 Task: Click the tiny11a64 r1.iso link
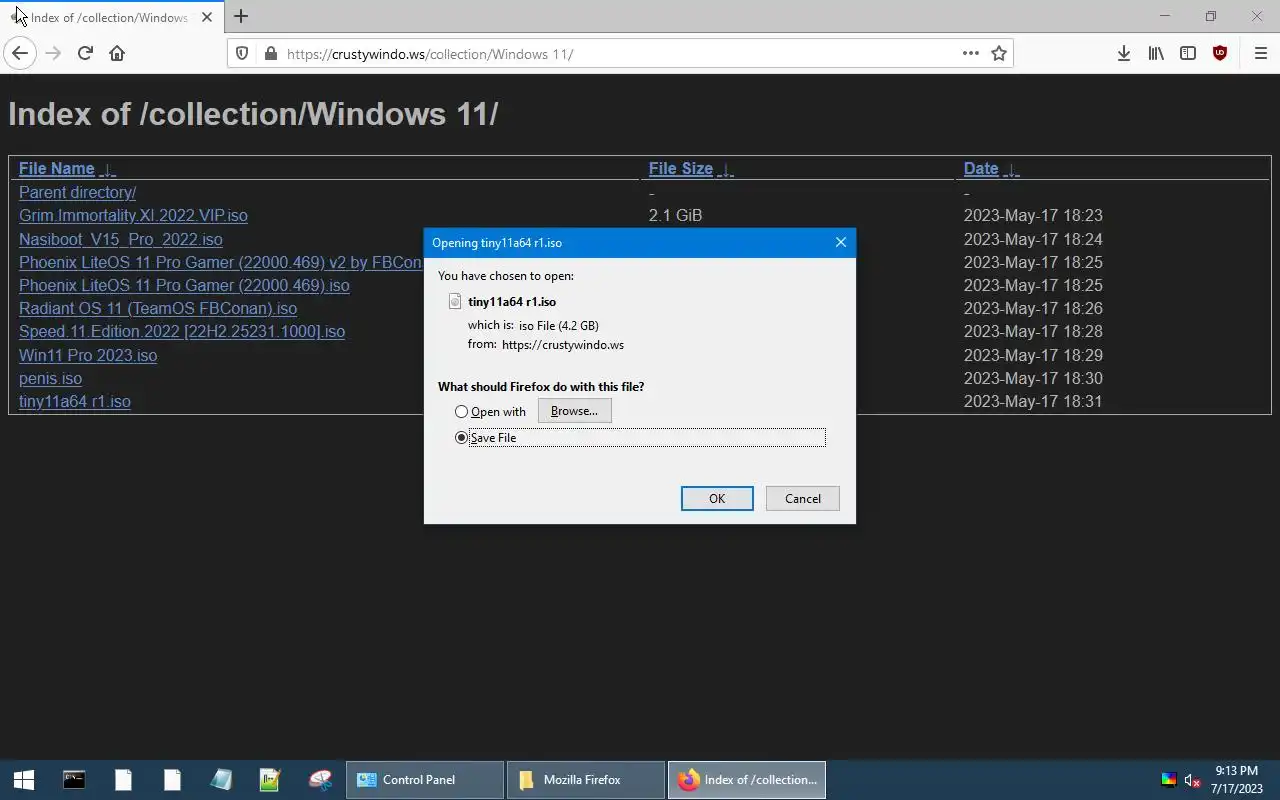[75, 401]
